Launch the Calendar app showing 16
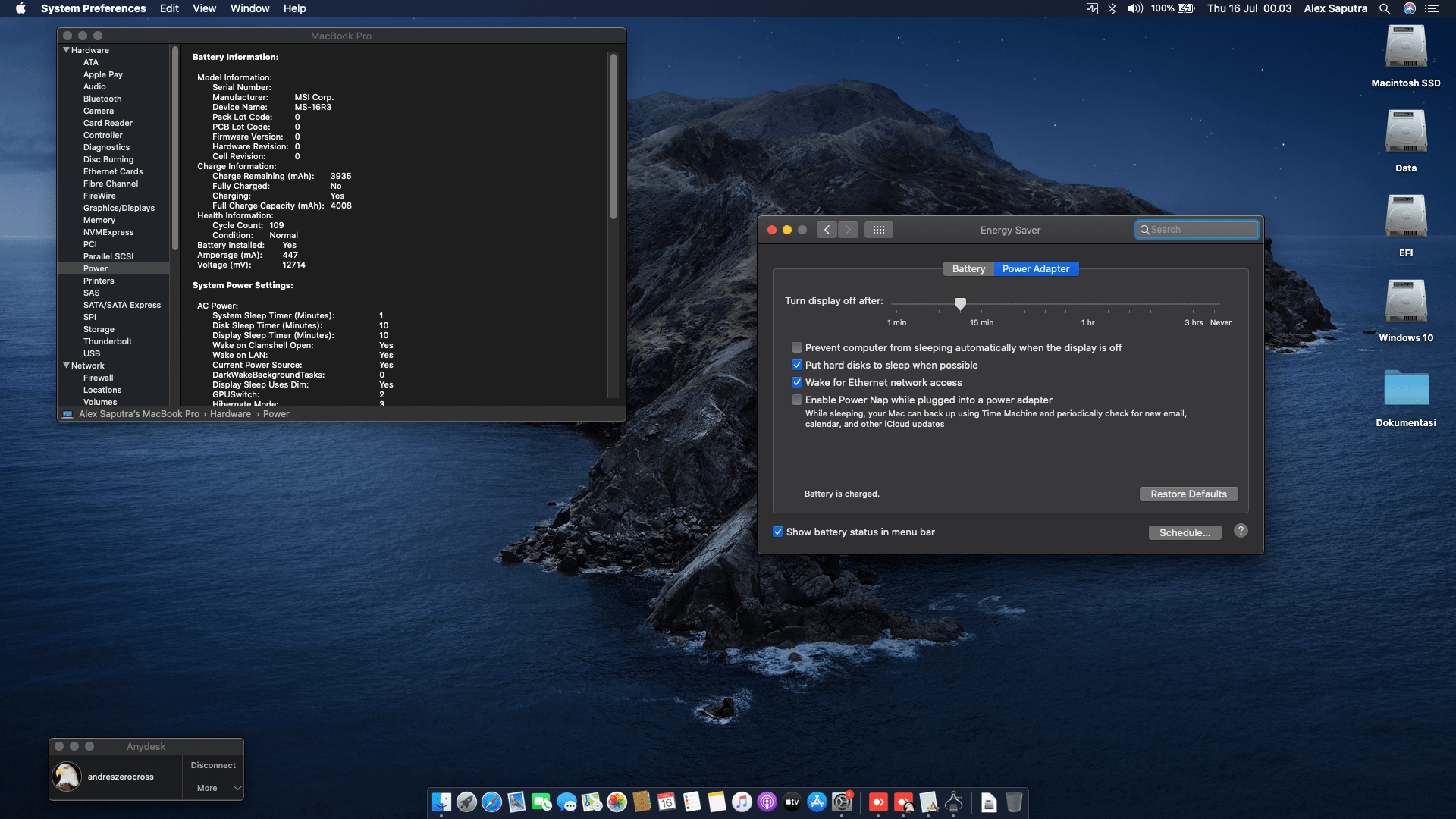The width and height of the screenshot is (1456, 819). pyautogui.click(x=667, y=802)
